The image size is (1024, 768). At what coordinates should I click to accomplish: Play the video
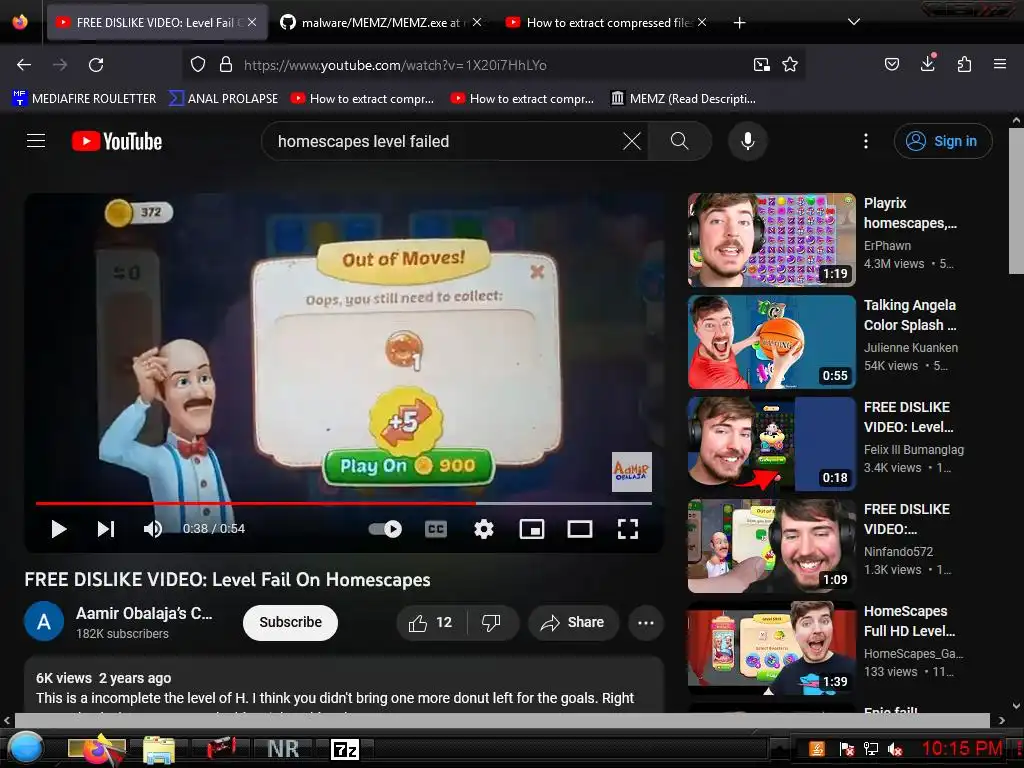pos(58,529)
